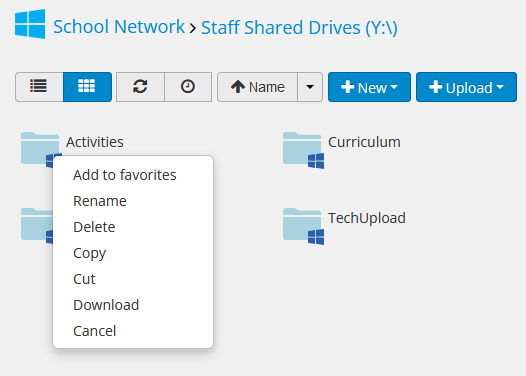Viewport: 526px width, 376px height.
Task: Click the TechUpload folder name
Action: 367,218
